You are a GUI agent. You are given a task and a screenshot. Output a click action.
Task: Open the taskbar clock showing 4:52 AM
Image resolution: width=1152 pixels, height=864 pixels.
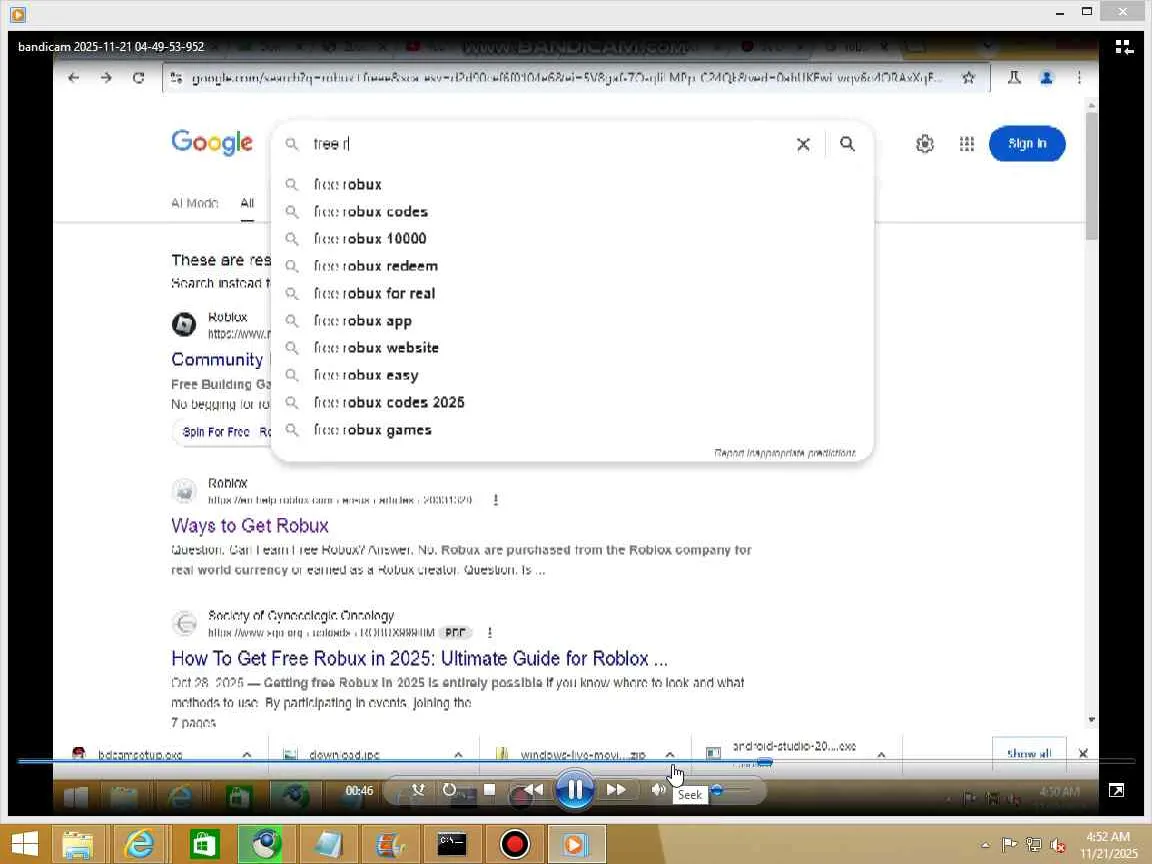pyautogui.click(x=1109, y=845)
